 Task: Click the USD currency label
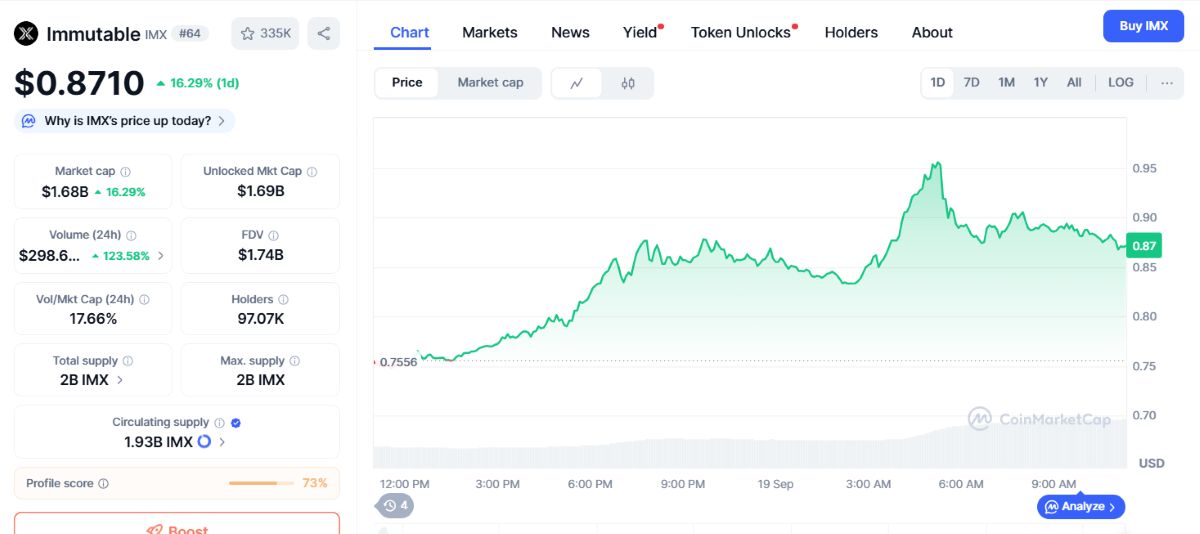(1151, 463)
